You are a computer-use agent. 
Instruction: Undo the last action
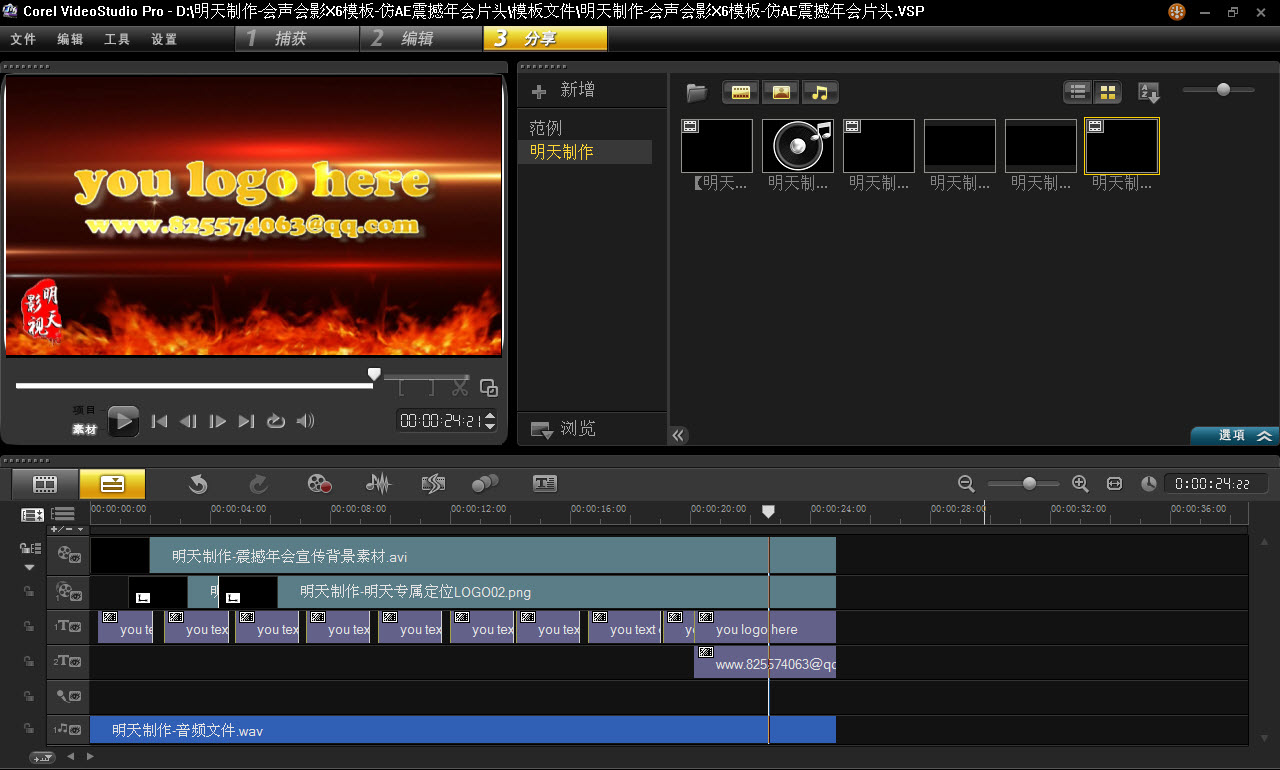198,484
